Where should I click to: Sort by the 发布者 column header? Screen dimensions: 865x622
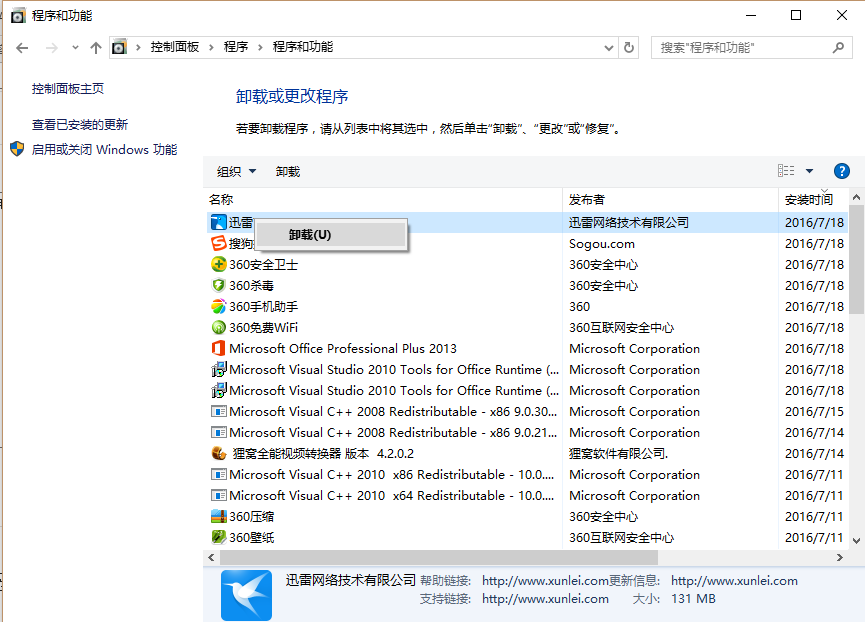pyautogui.click(x=670, y=199)
